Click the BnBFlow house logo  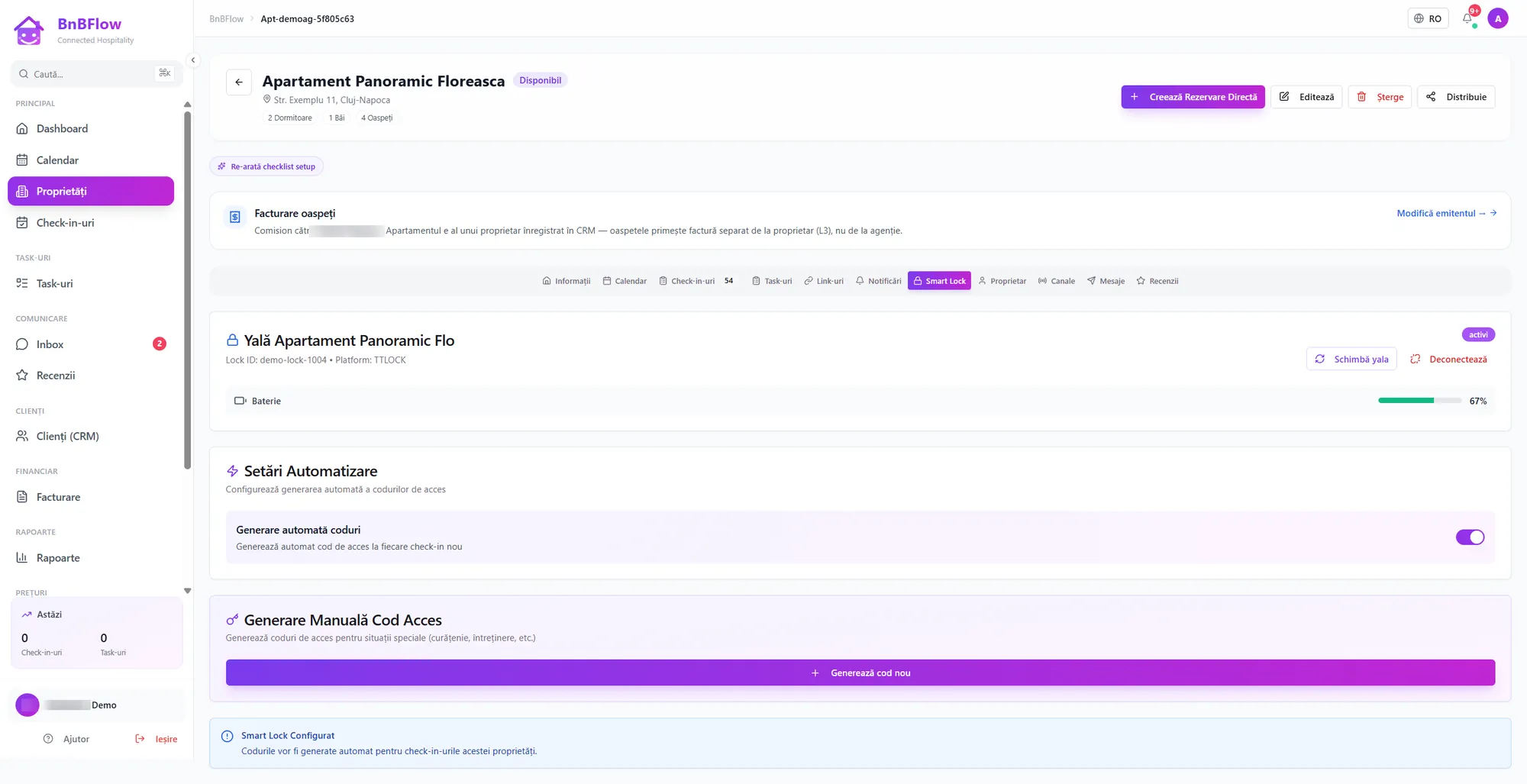coord(29,31)
